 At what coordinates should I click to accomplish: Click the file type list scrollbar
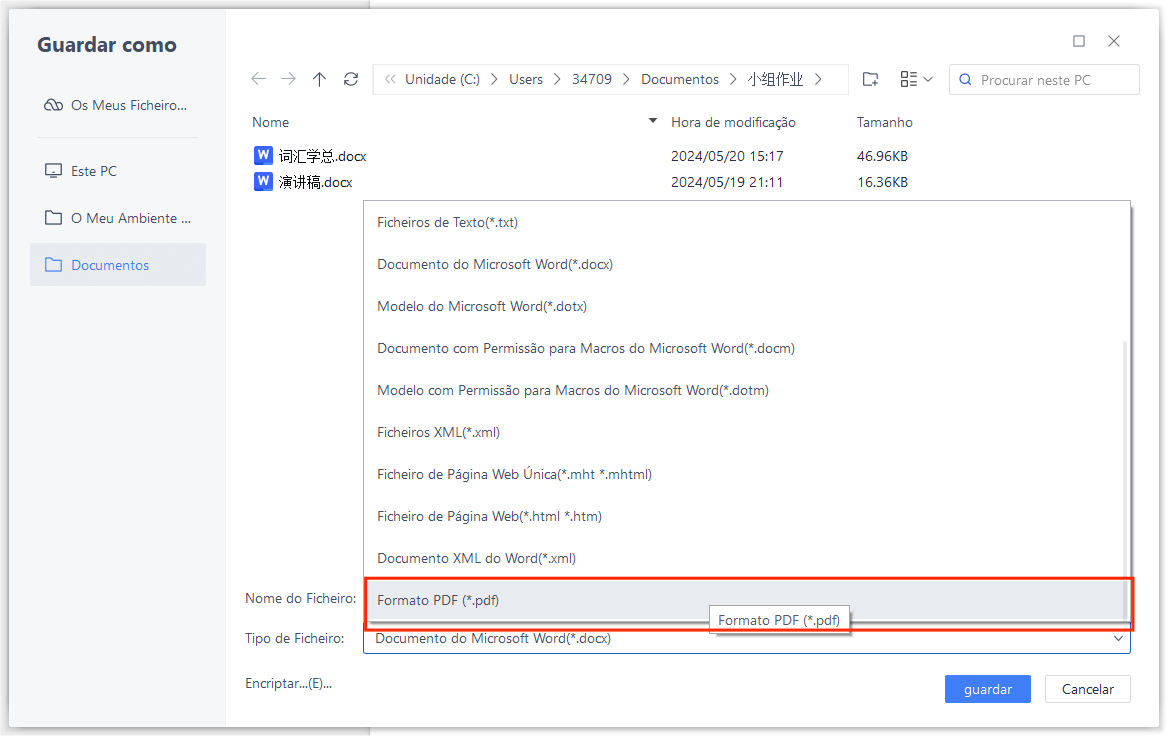click(1125, 478)
